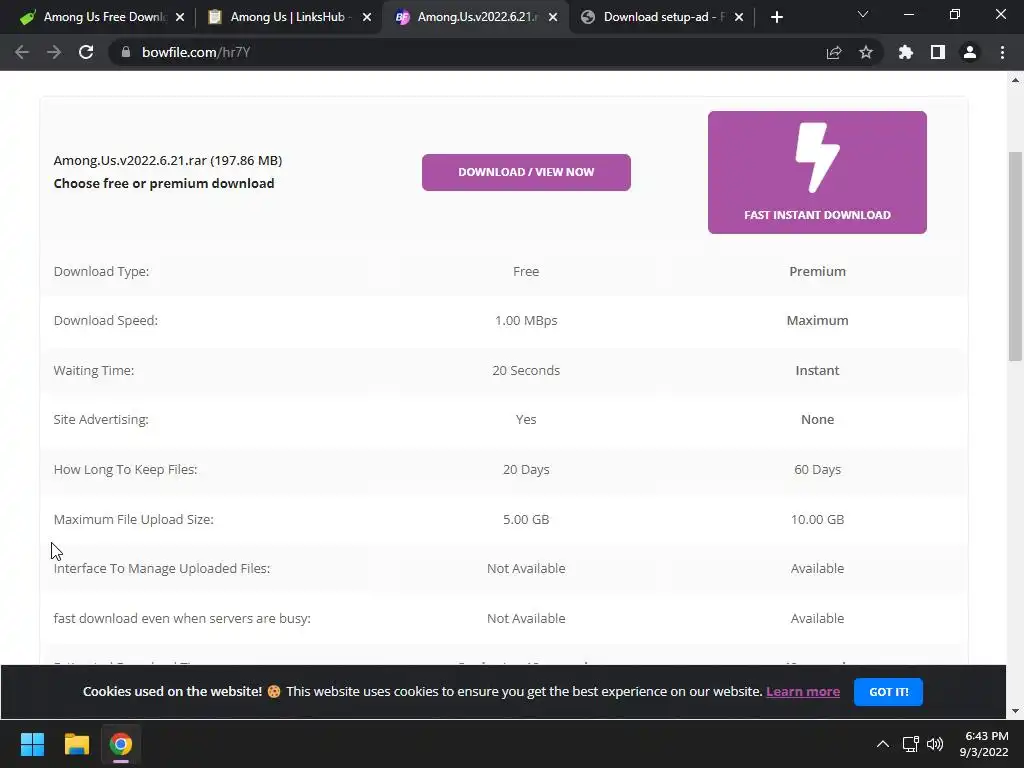Open the network tray icon

click(910, 744)
